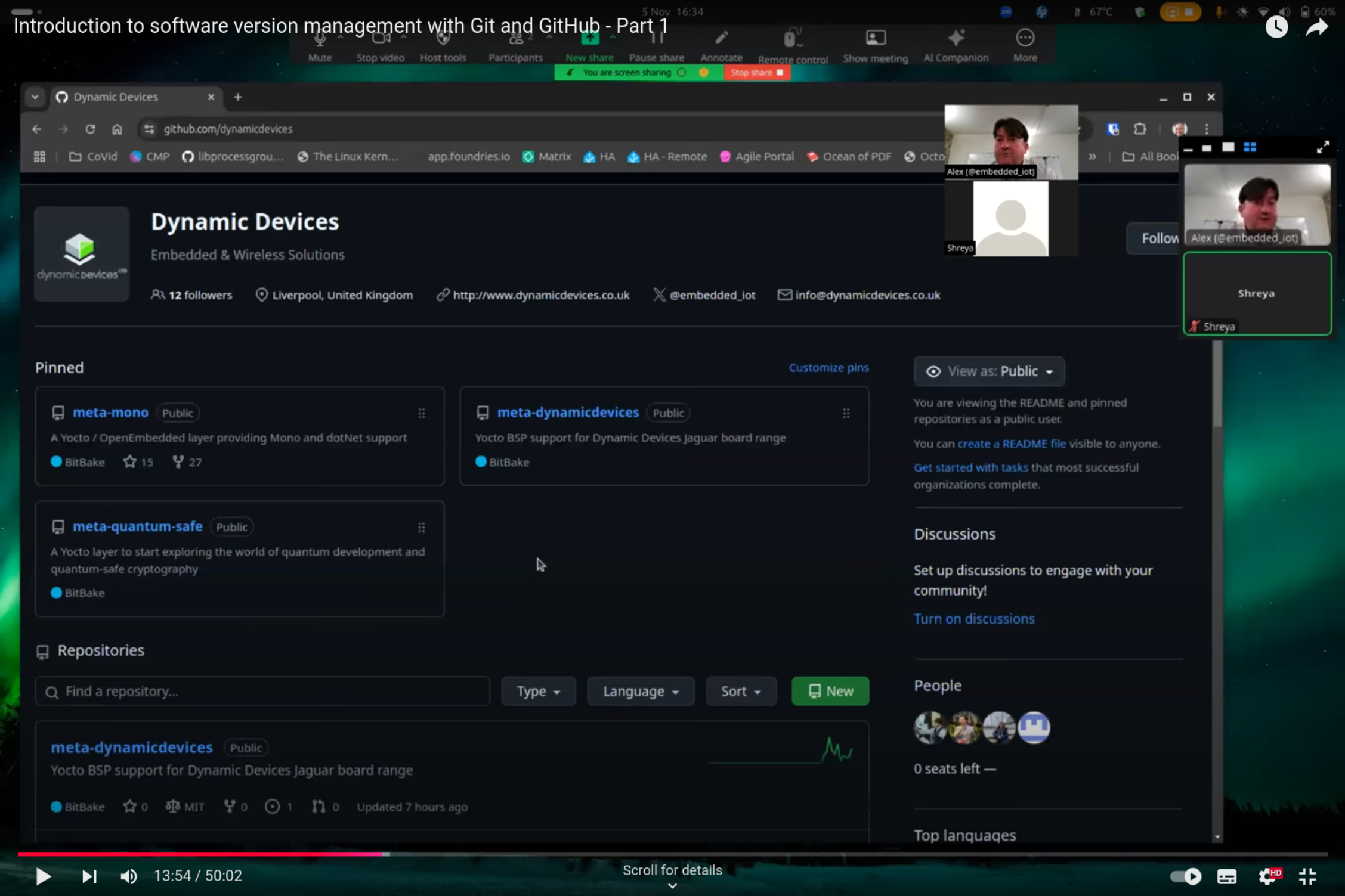
Task: Select Annotate pencil in Zoom toolbar
Action: coord(721,46)
